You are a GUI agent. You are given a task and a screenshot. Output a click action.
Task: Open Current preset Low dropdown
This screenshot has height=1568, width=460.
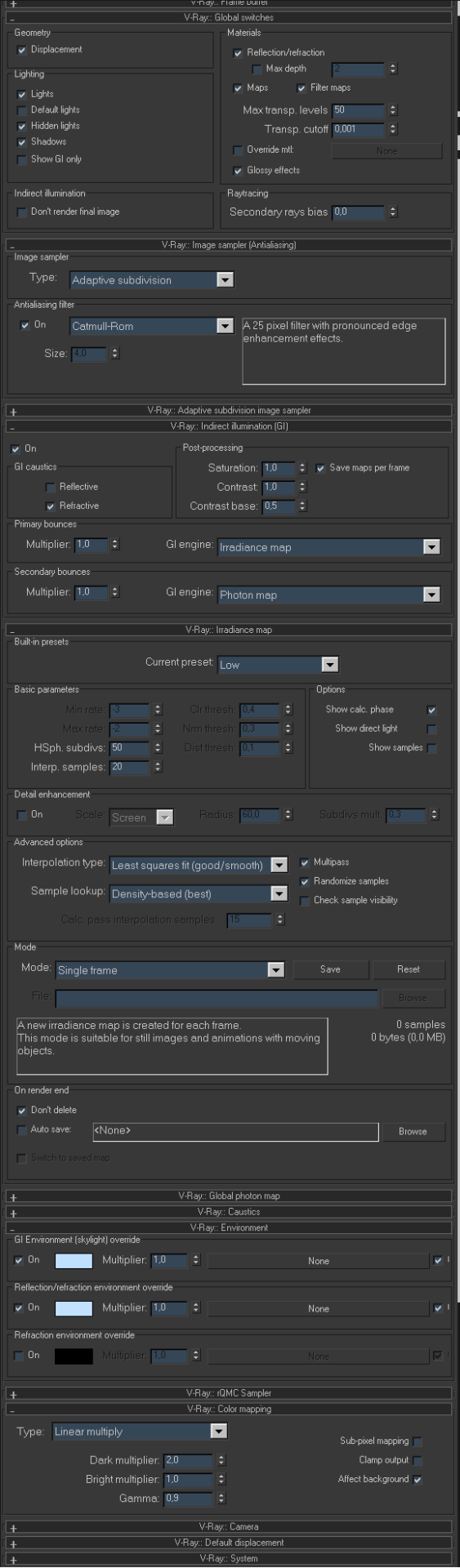278,665
